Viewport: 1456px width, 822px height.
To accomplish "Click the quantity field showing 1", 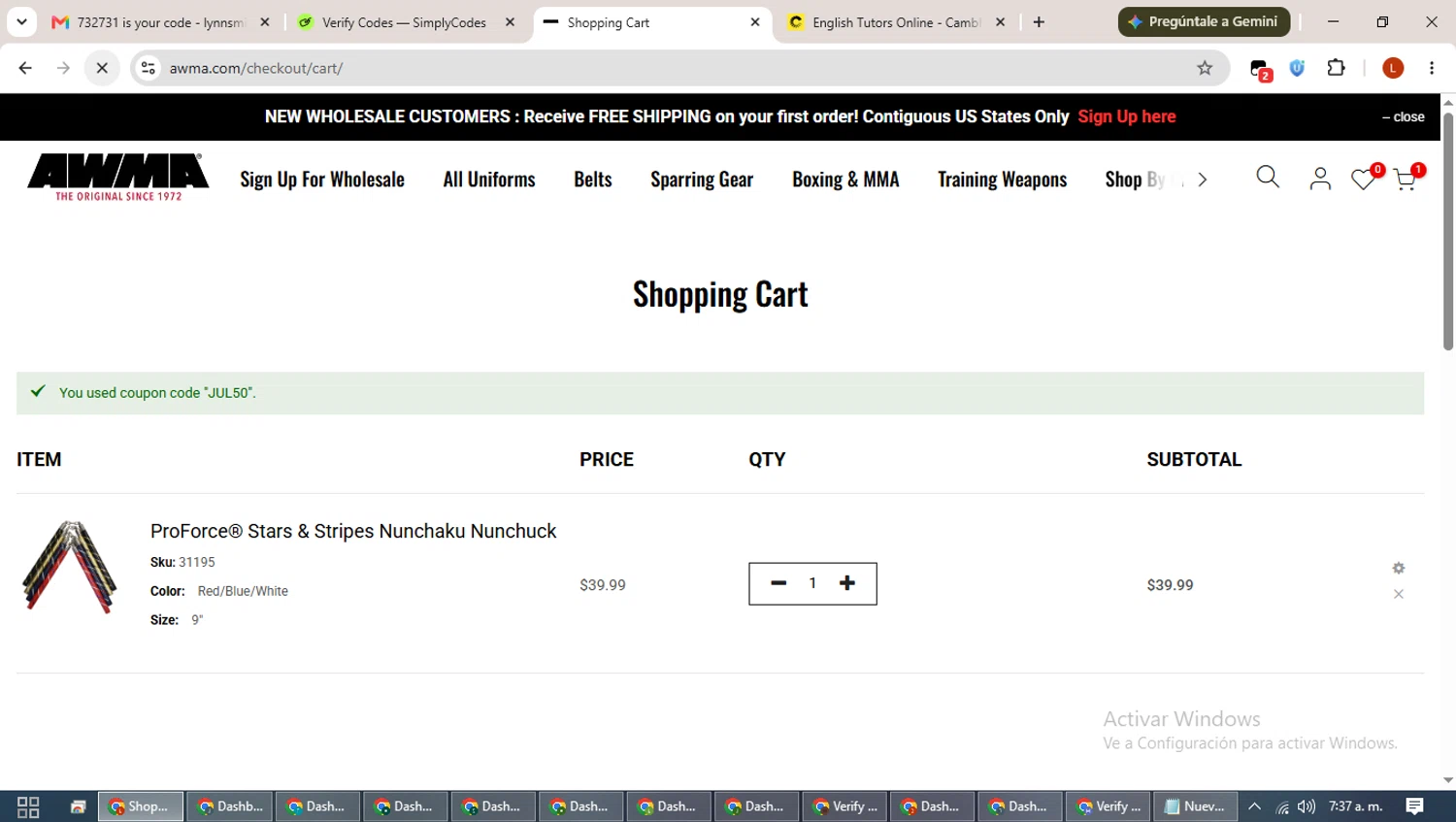I will [812, 583].
